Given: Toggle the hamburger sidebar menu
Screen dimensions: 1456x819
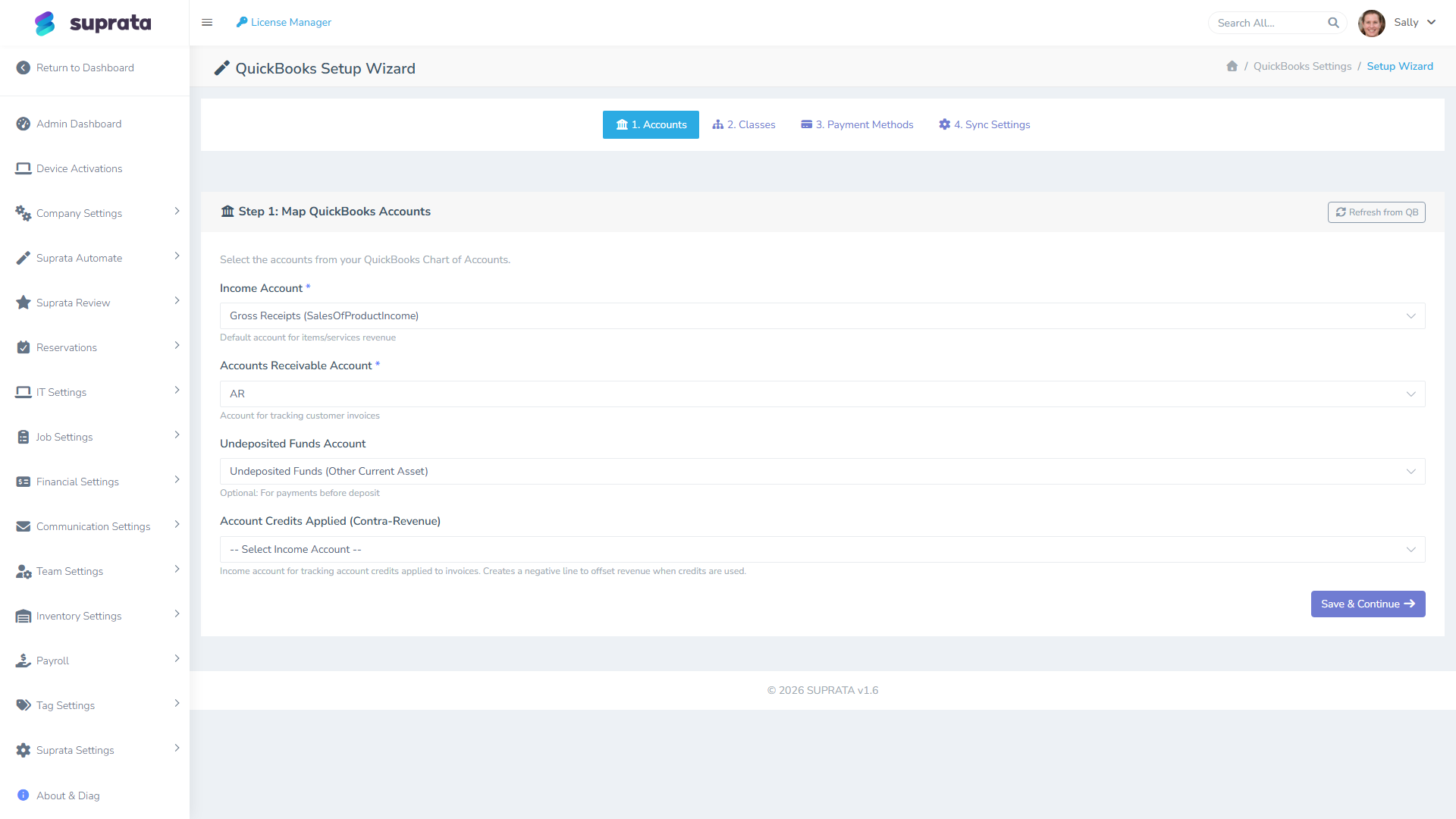Looking at the screenshot, I should 207,23.
